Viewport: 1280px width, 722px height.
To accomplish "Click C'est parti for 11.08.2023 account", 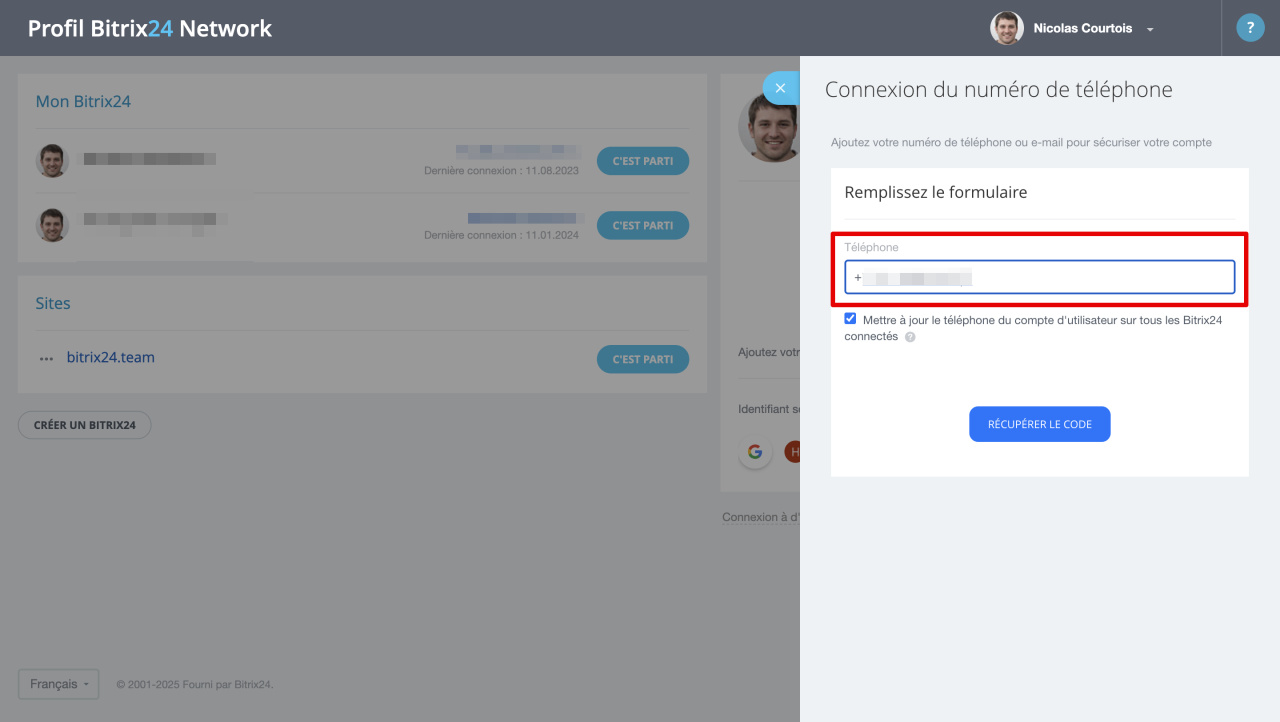I will click(643, 161).
